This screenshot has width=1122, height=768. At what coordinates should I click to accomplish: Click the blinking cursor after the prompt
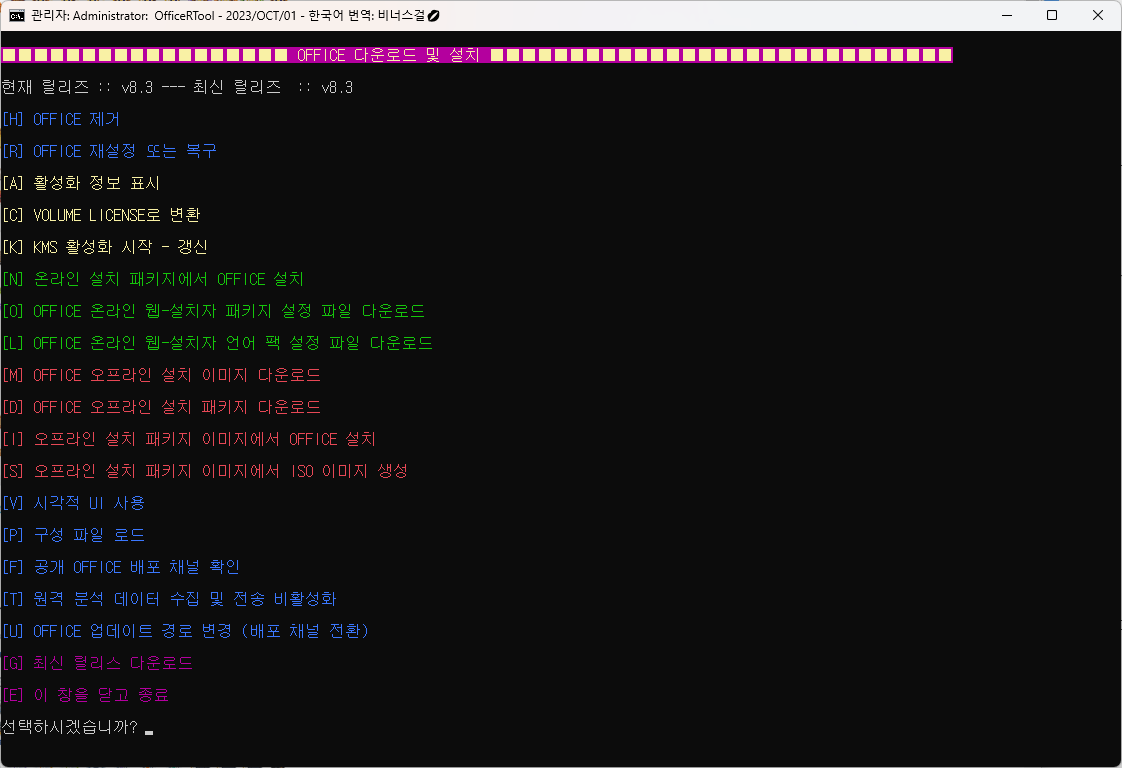(x=149, y=733)
